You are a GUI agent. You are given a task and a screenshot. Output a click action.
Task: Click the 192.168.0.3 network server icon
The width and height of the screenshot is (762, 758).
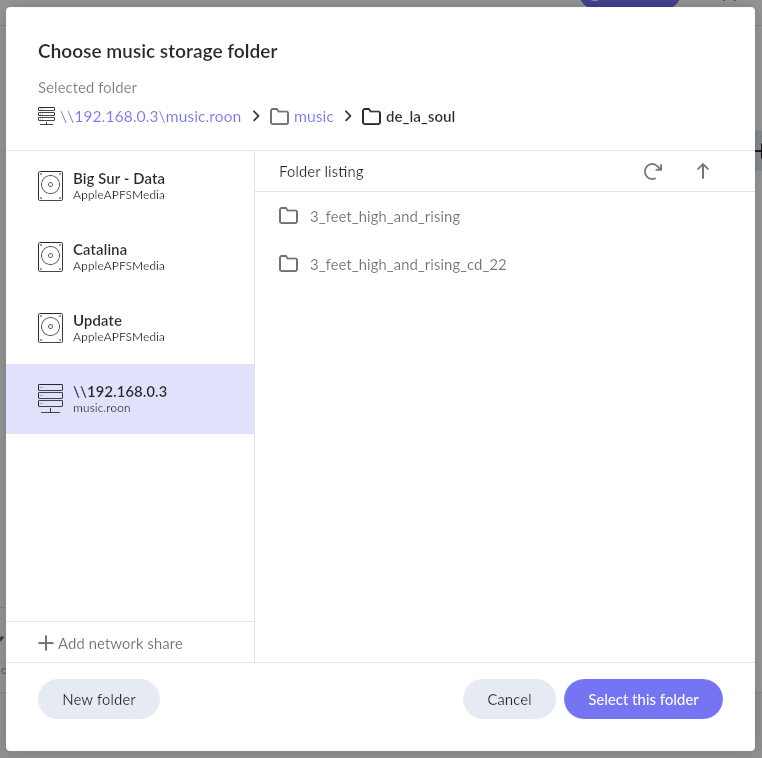(x=50, y=399)
